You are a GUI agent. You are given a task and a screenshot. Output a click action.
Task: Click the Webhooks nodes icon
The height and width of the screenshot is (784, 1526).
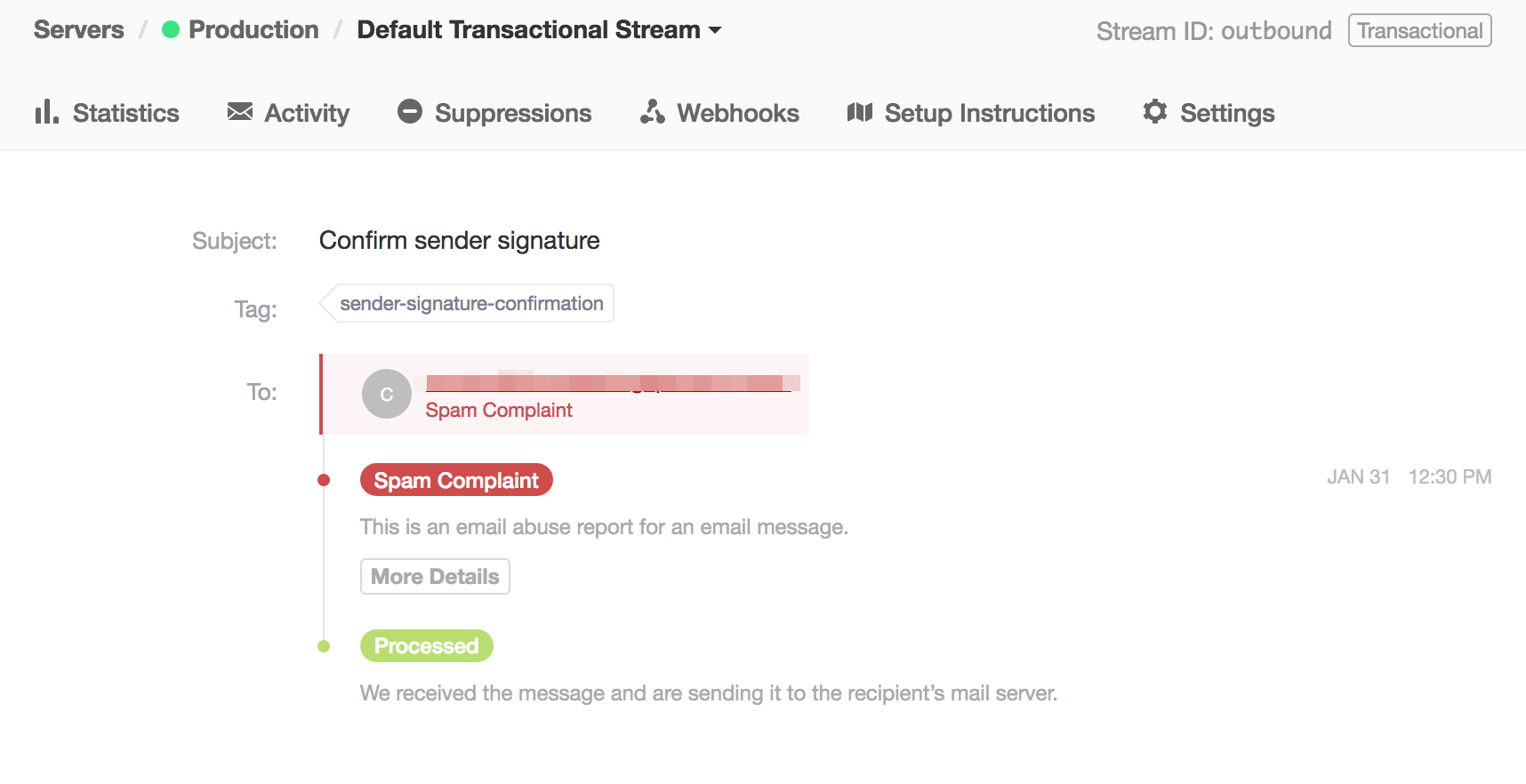653,111
